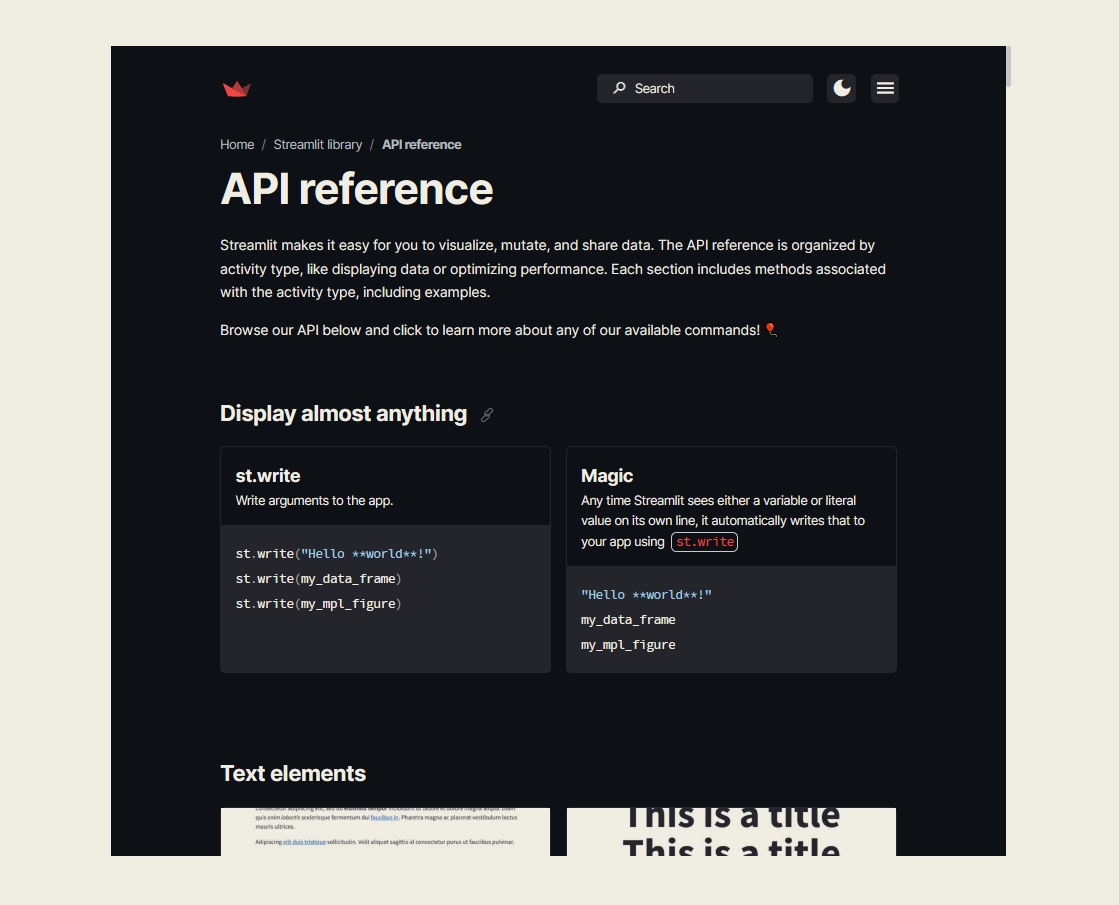Copy anchor link beside Display almost anything
Image resolution: width=1119 pixels, height=905 pixels.
click(487, 415)
